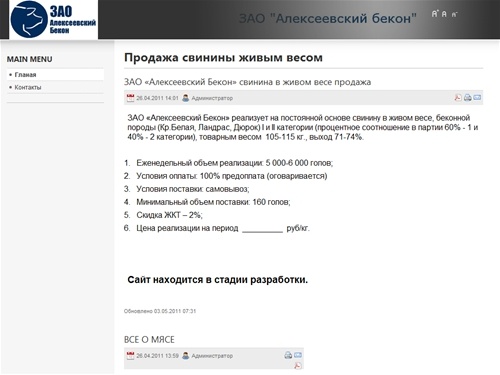Email the ВСЕ О МЯСЕ article

coord(298,355)
